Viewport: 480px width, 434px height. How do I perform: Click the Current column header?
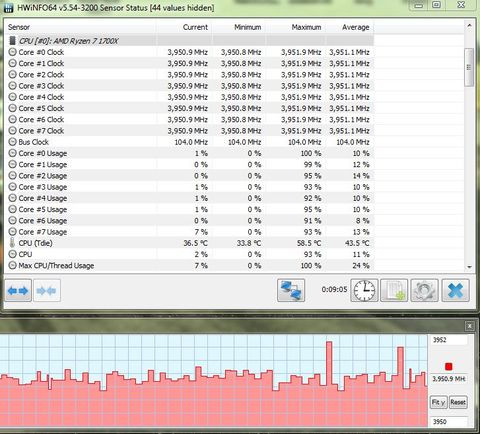(x=184, y=27)
